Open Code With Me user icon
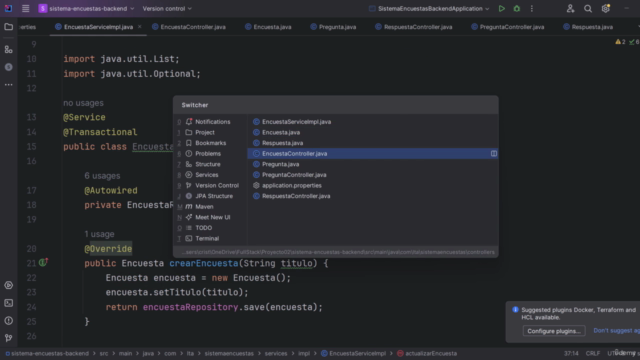 point(570,9)
